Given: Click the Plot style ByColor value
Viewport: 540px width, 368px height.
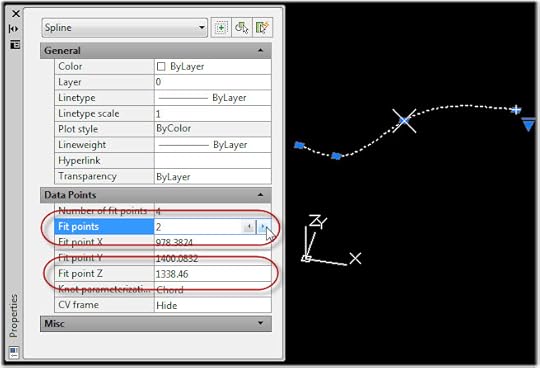Looking at the screenshot, I should (212, 129).
